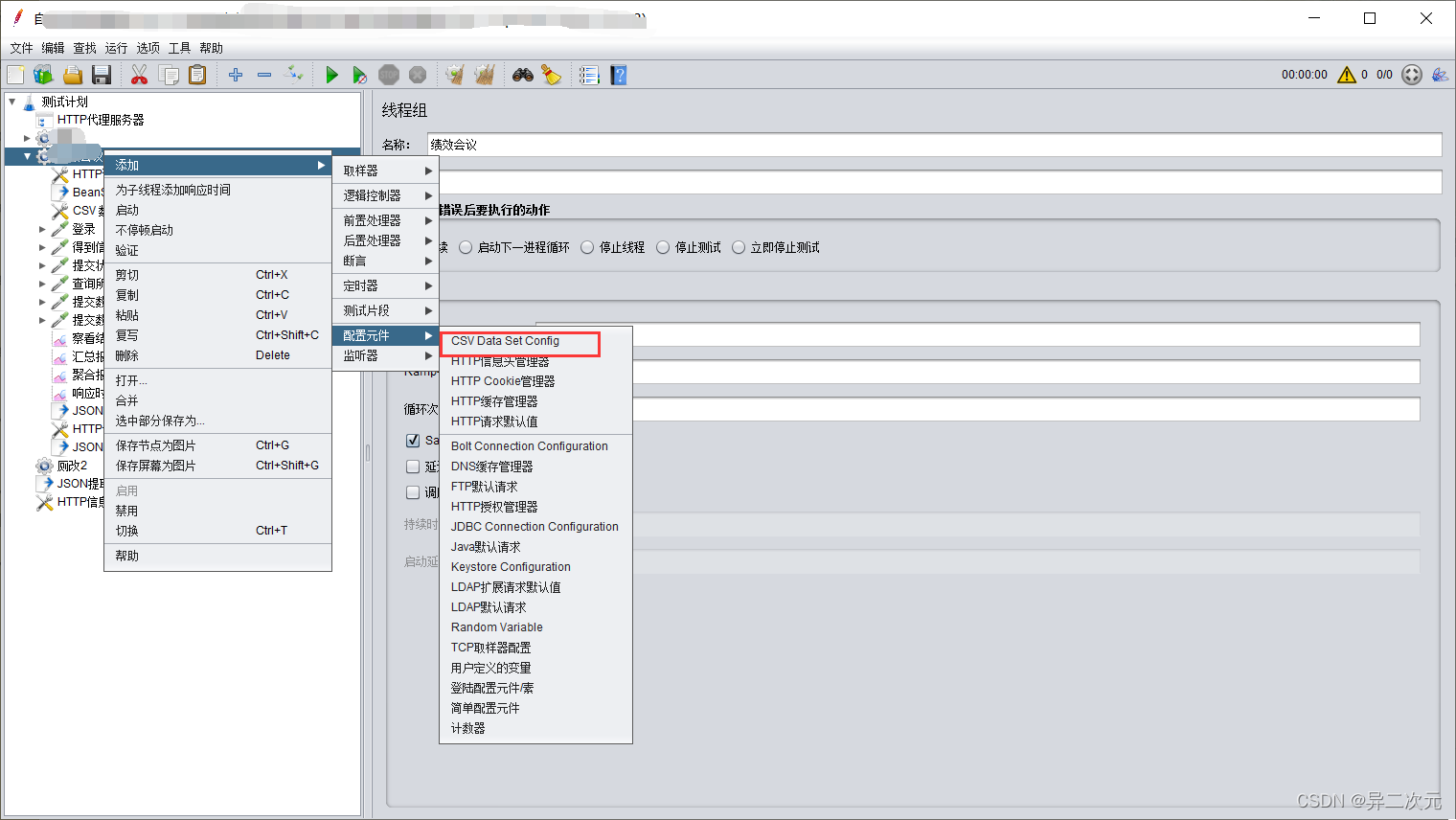Open the Function Helper list icon

(589, 75)
